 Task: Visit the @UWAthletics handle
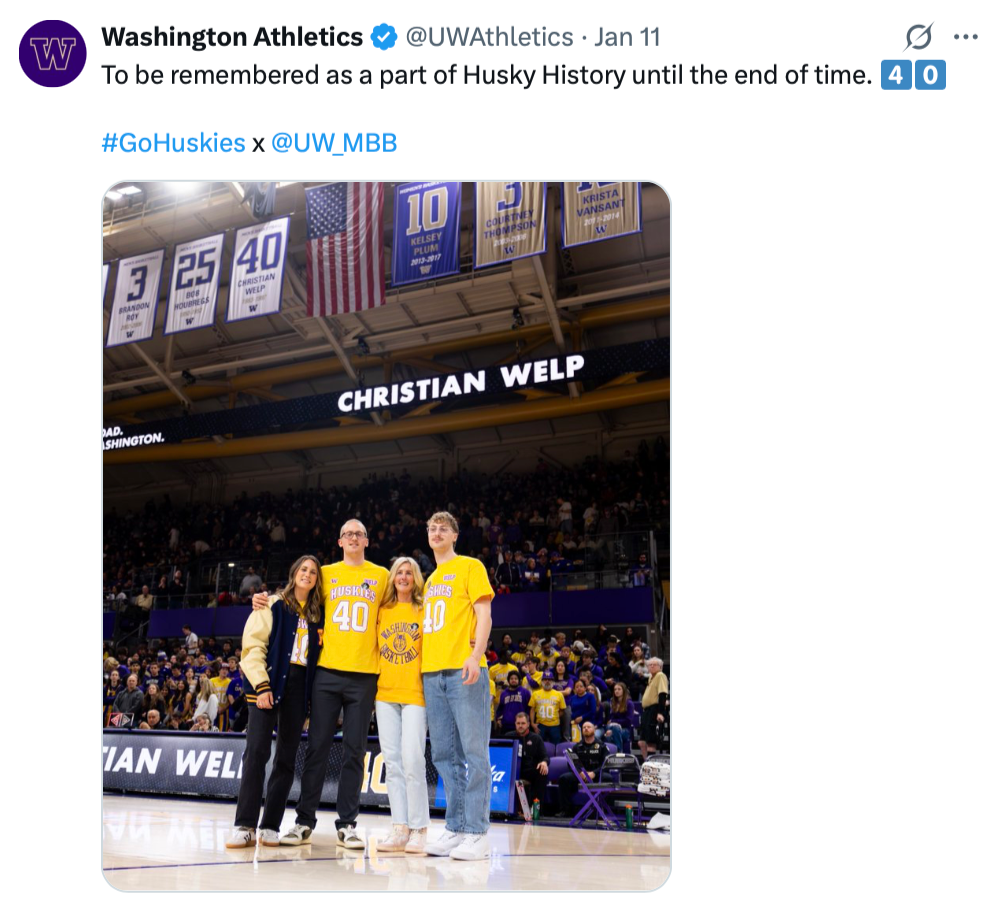pos(489,38)
